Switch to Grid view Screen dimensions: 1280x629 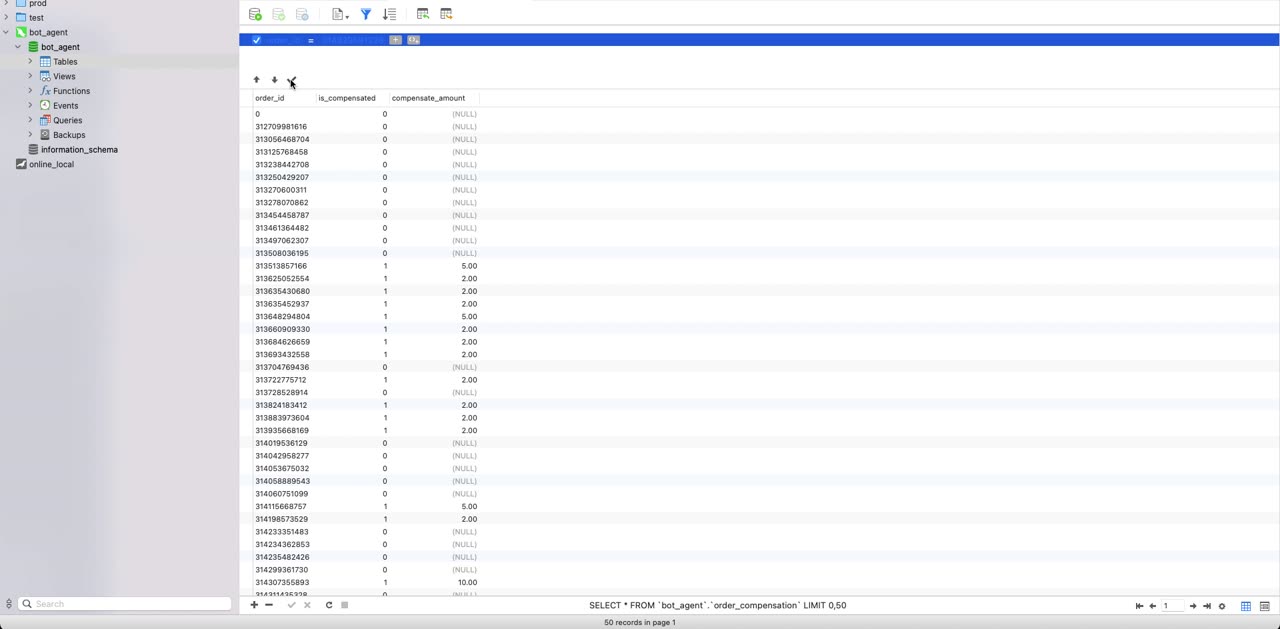(1246, 606)
